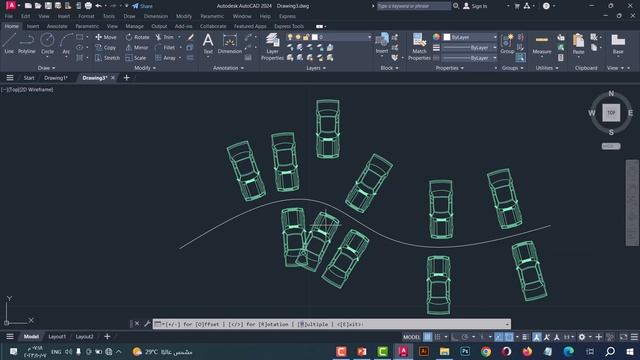Image resolution: width=640 pixels, height=360 pixels.
Task: Activate the Trim command
Action: tap(164, 37)
